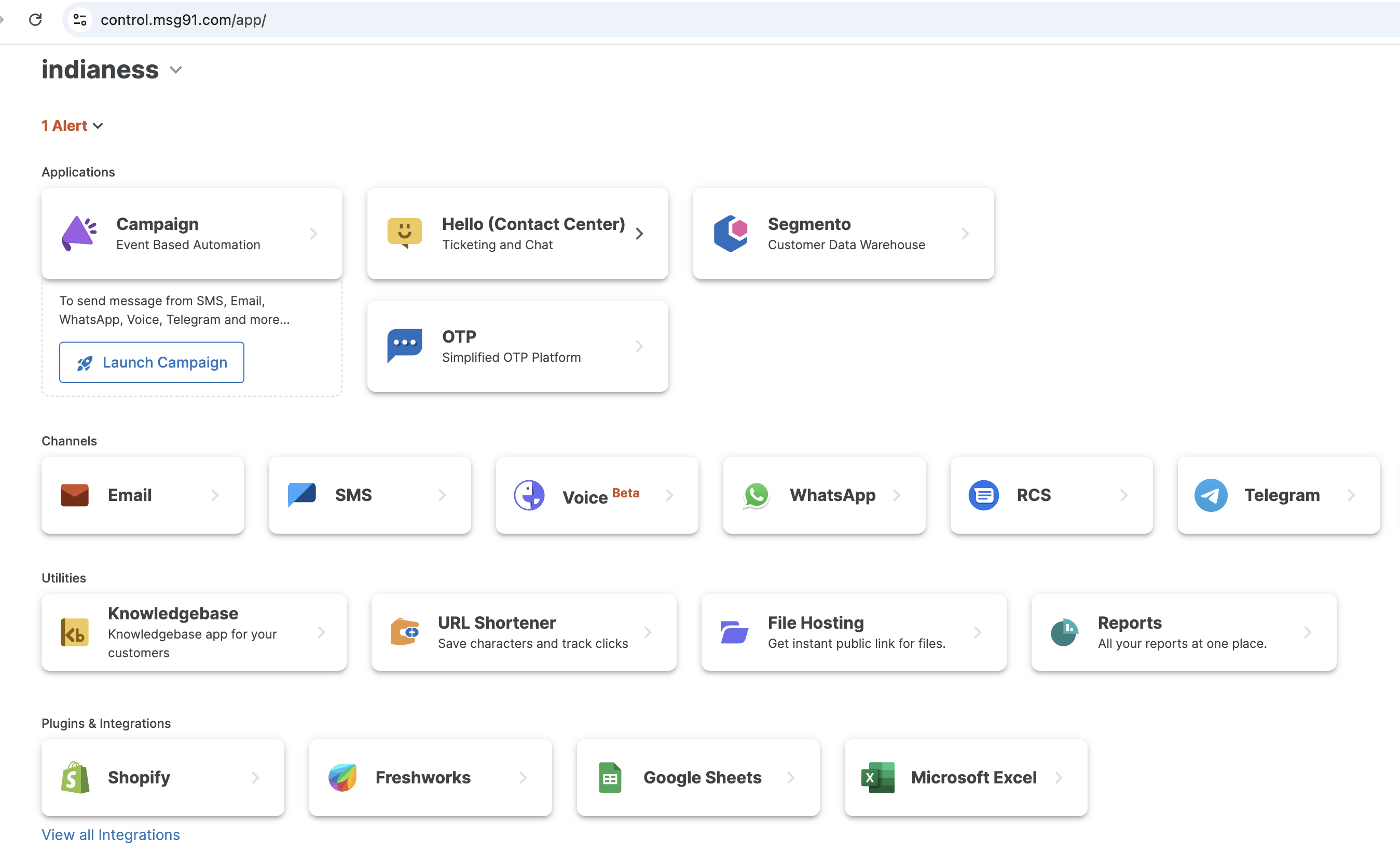Open SMS channel chevron arrow
The width and height of the screenshot is (1400, 867).
coord(442,495)
